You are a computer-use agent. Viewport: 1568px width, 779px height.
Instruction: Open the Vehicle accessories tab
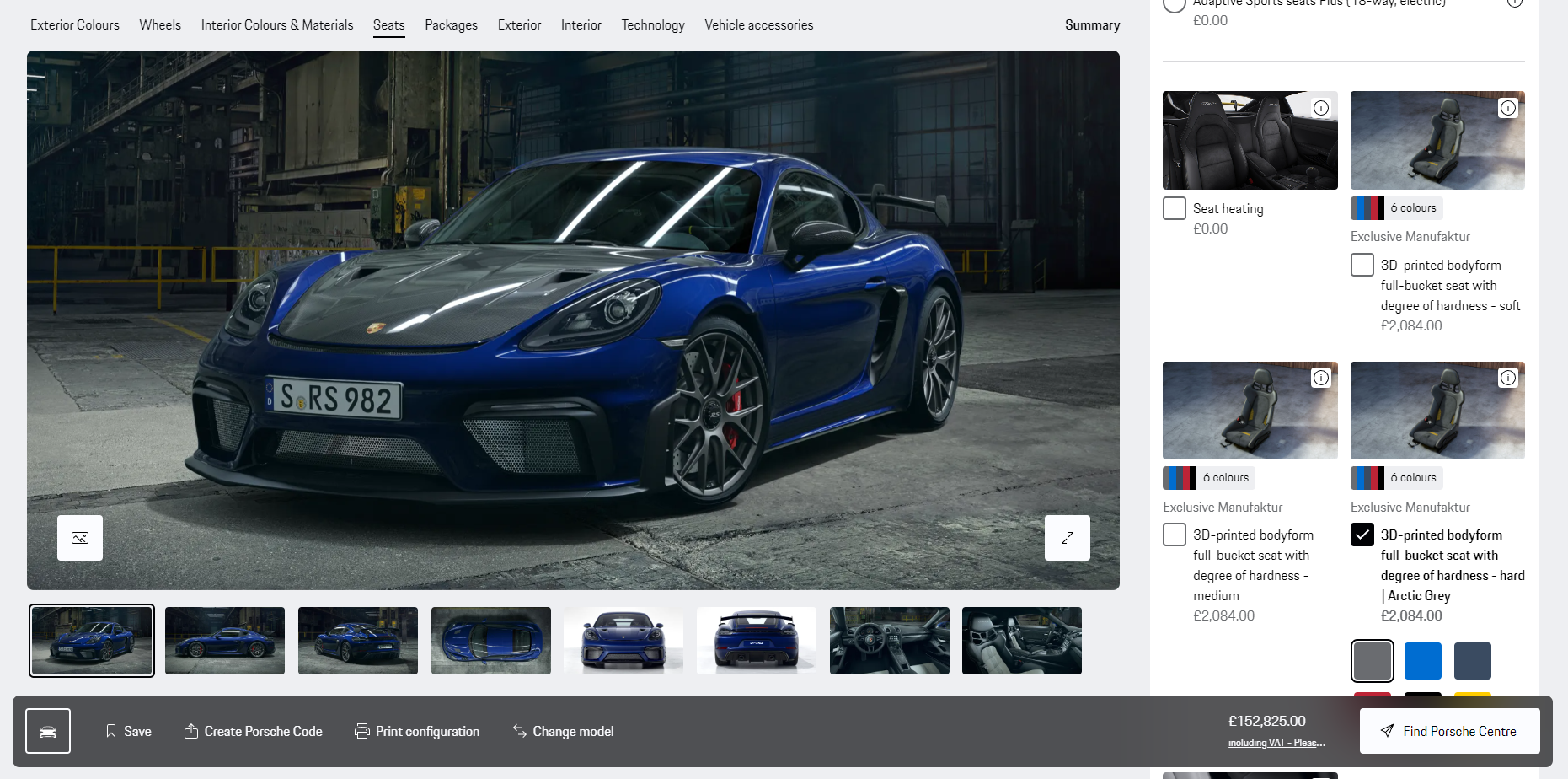pyautogui.click(x=759, y=25)
